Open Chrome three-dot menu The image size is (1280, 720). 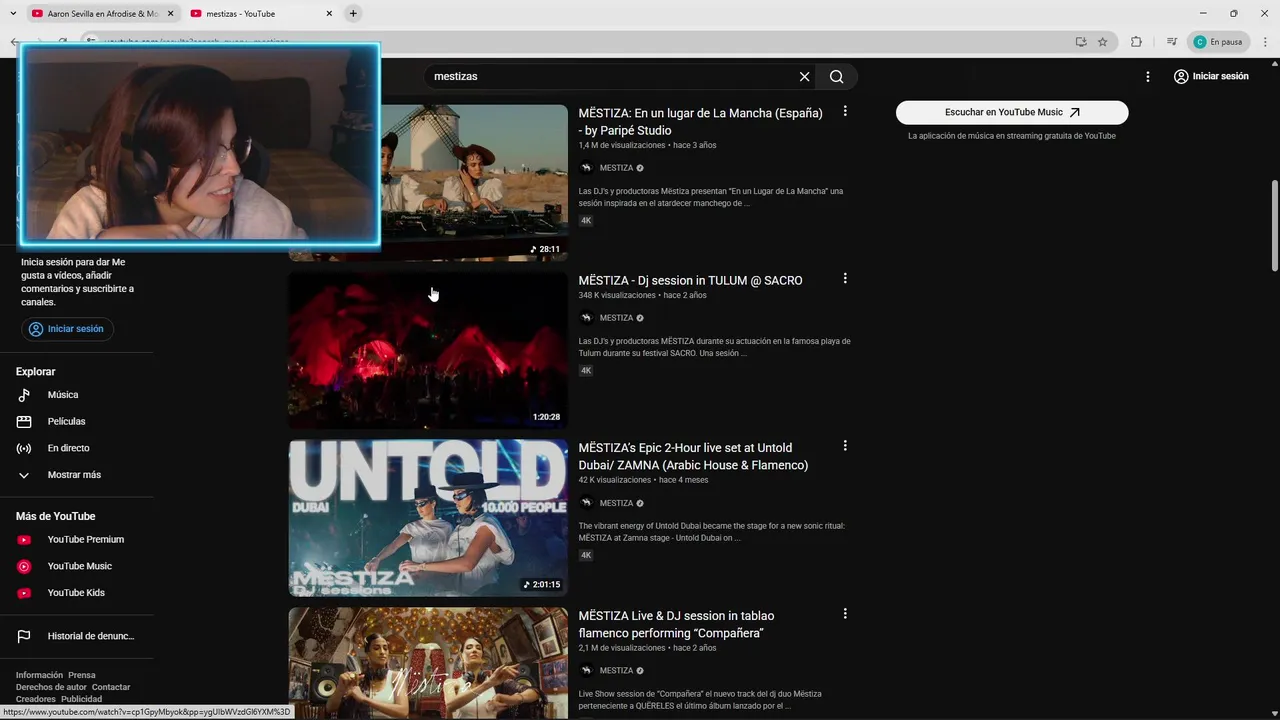pyautogui.click(x=1265, y=42)
